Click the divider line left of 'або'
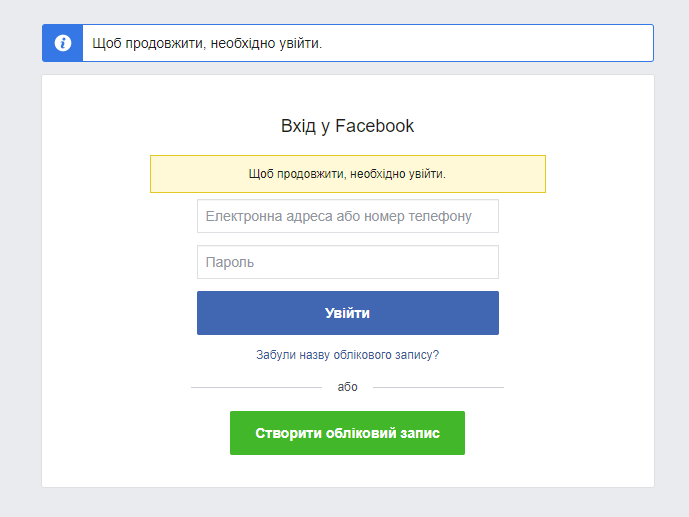Image resolution: width=689 pixels, height=517 pixels. [255, 387]
